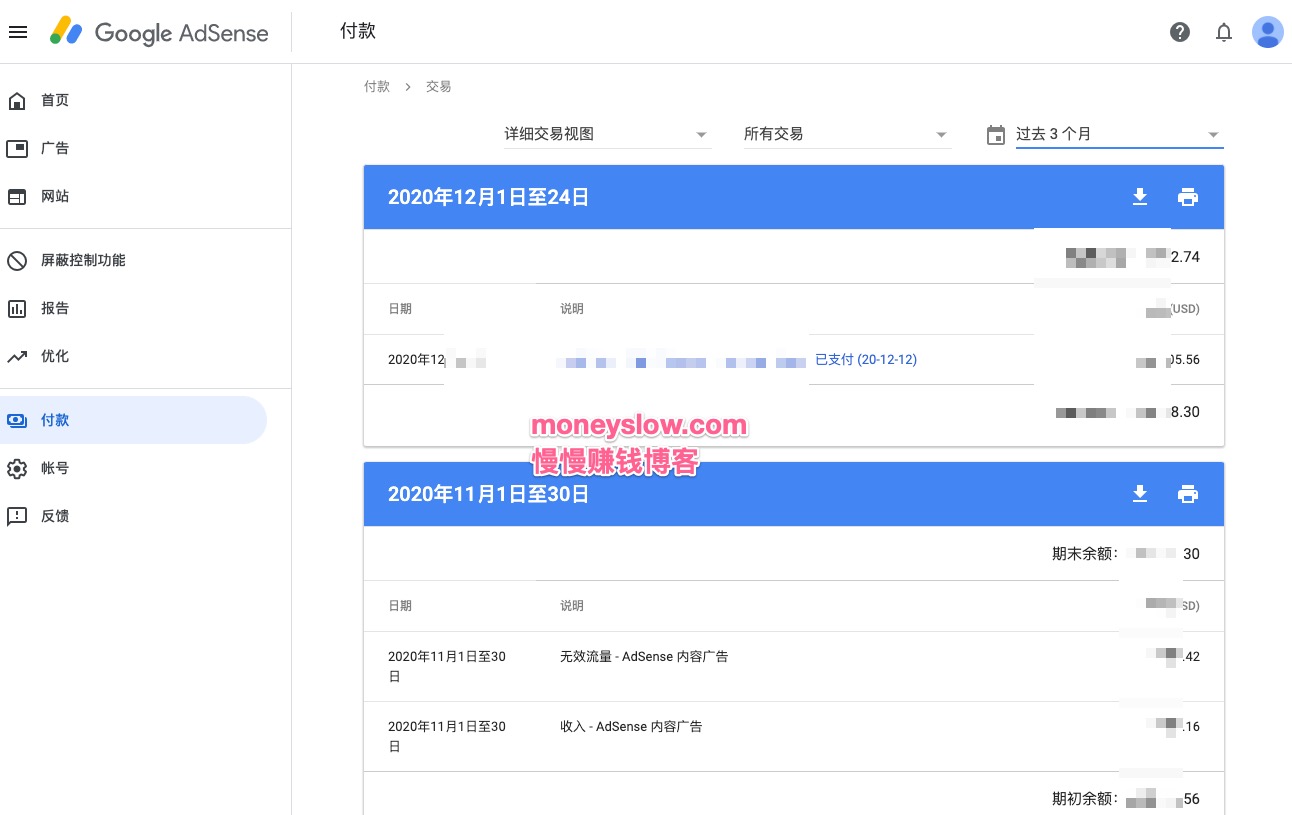Click the calendar icon by 过去 3 个月
The width and height of the screenshot is (1292, 815).
[996, 135]
